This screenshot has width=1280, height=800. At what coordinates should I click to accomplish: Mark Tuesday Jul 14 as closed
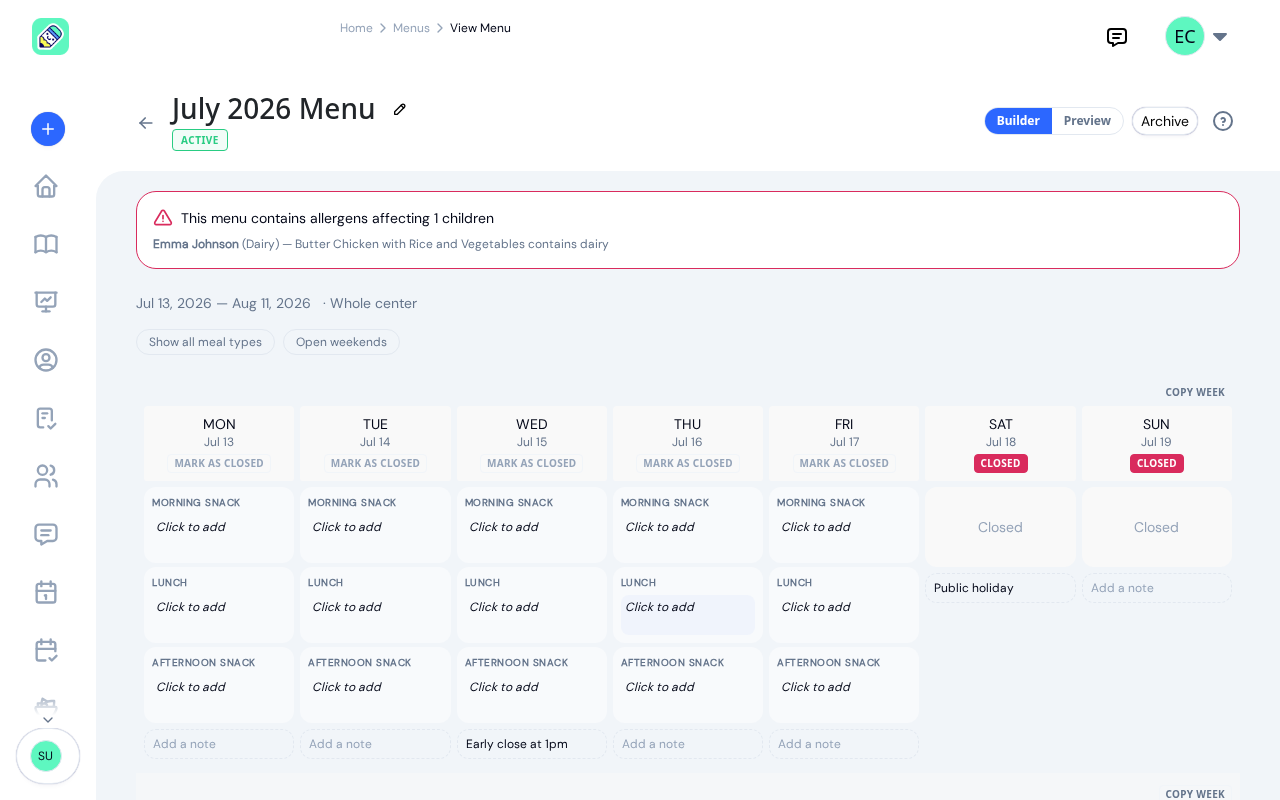pos(375,463)
